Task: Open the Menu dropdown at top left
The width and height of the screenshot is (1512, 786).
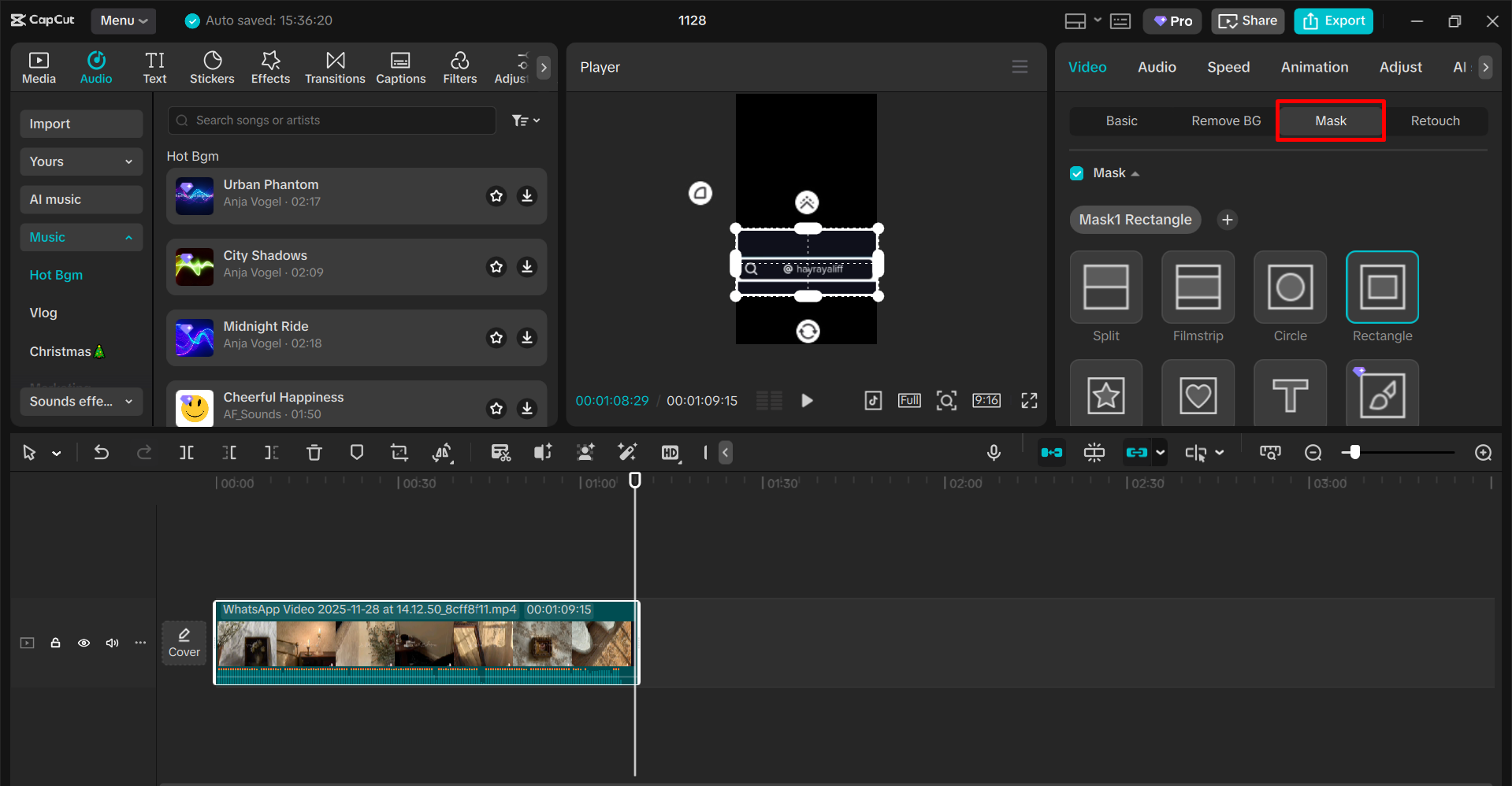Action: click(123, 20)
